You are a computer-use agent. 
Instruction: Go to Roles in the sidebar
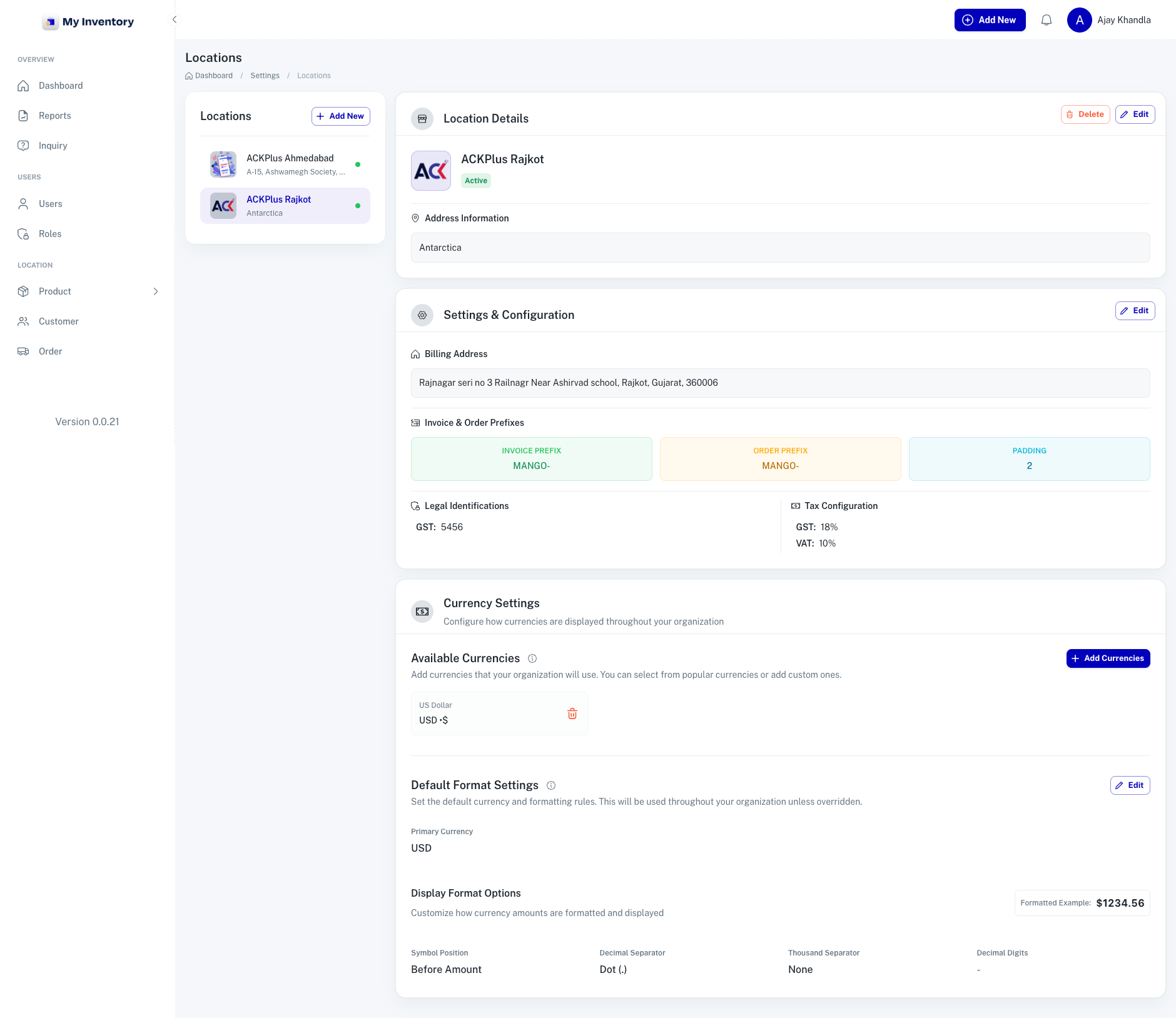coord(50,234)
